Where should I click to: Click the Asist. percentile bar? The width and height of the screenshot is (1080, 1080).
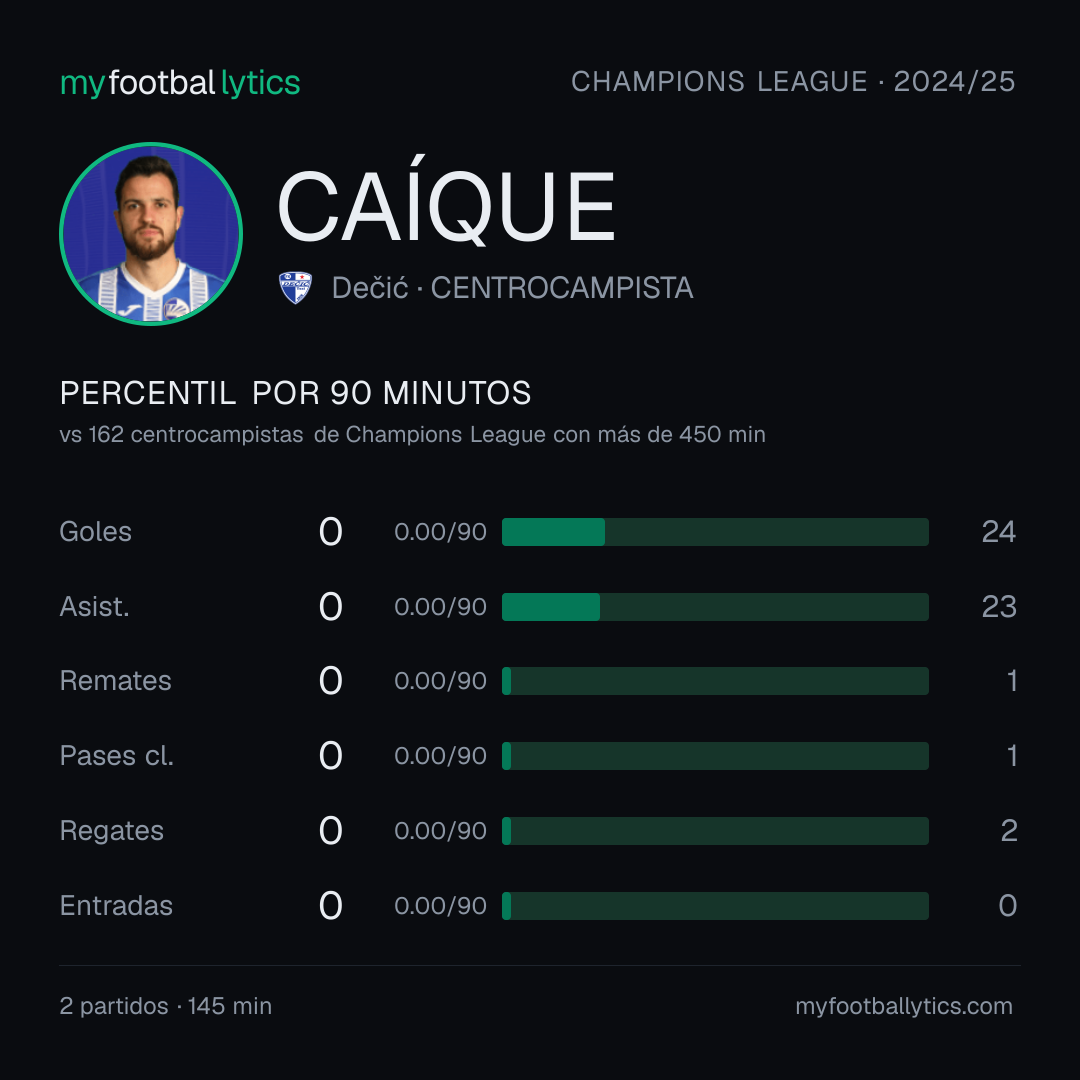click(x=715, y=607)
